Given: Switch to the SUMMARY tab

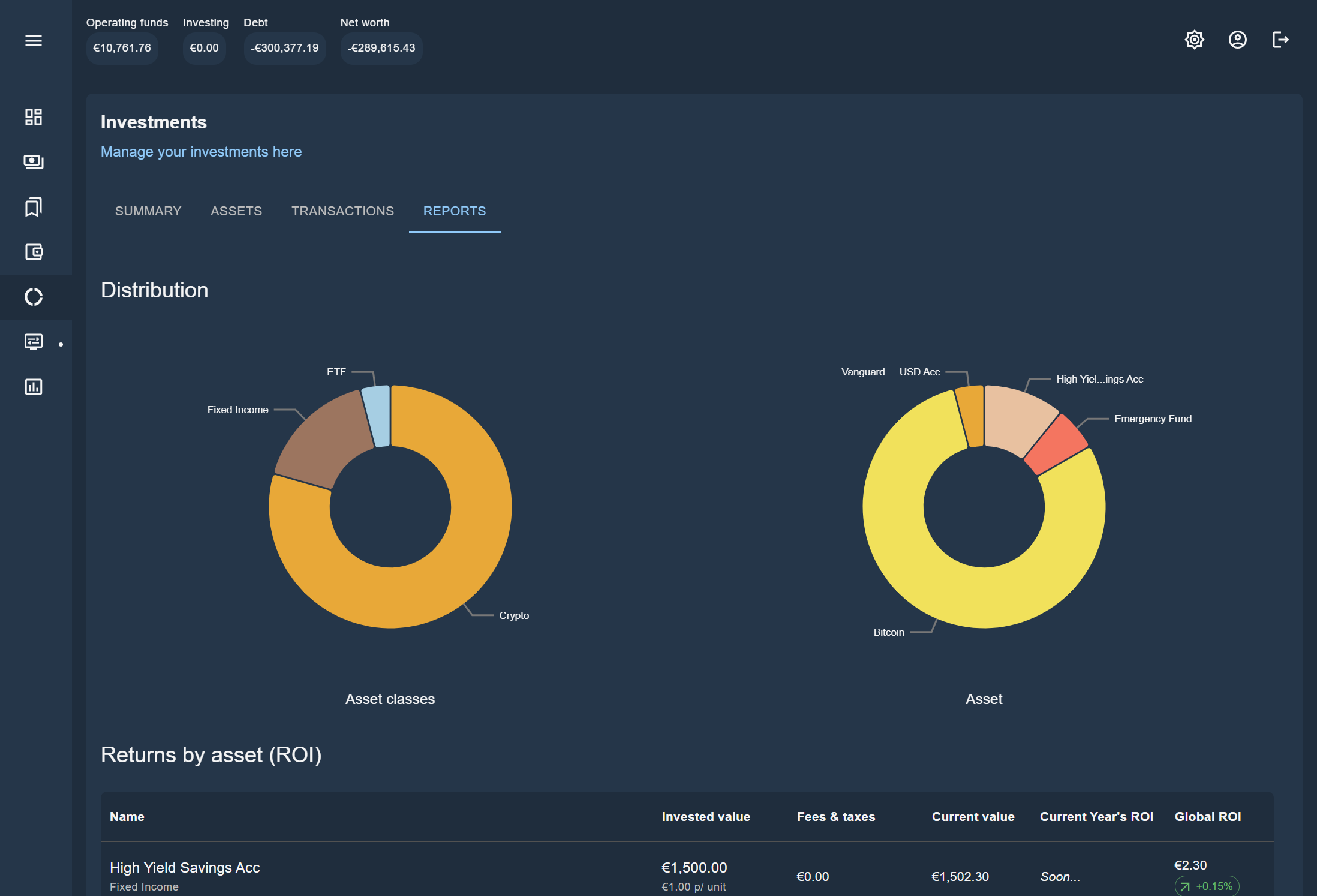Looking at the screenshot, I should click(x=148, y=211).
